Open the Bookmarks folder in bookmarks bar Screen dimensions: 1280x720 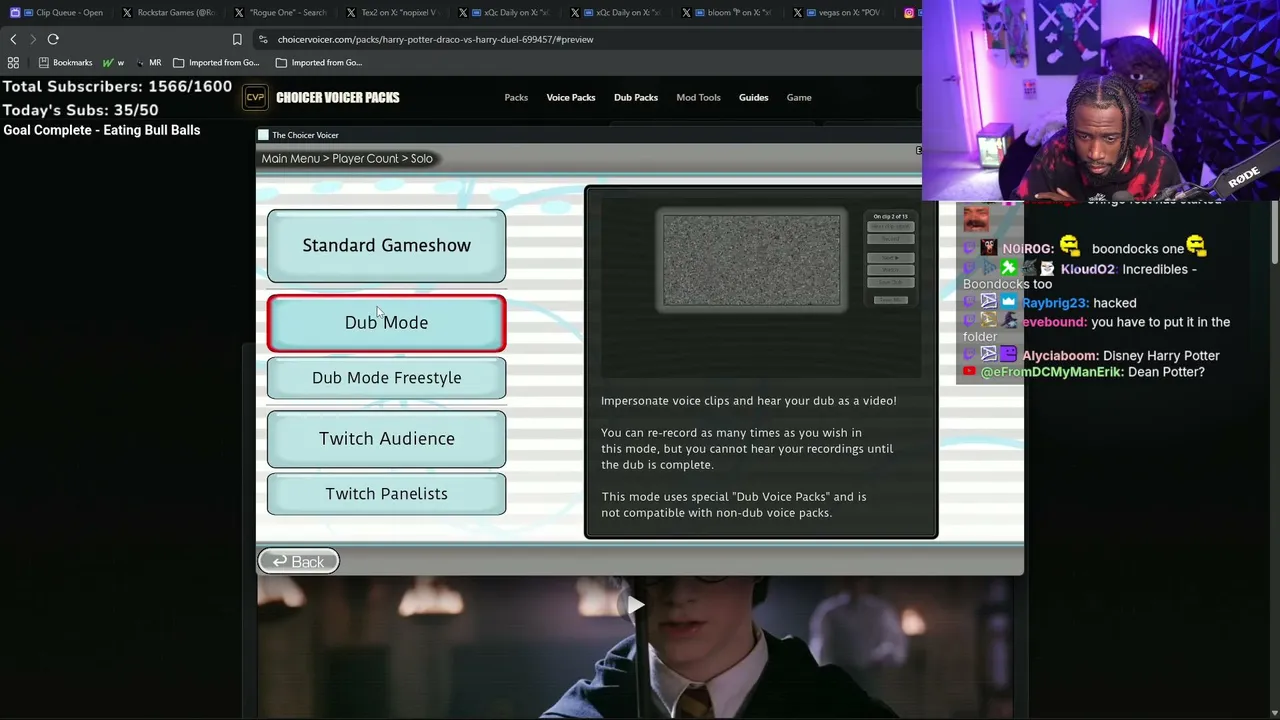pyautogui.click(x=65, y=62)
